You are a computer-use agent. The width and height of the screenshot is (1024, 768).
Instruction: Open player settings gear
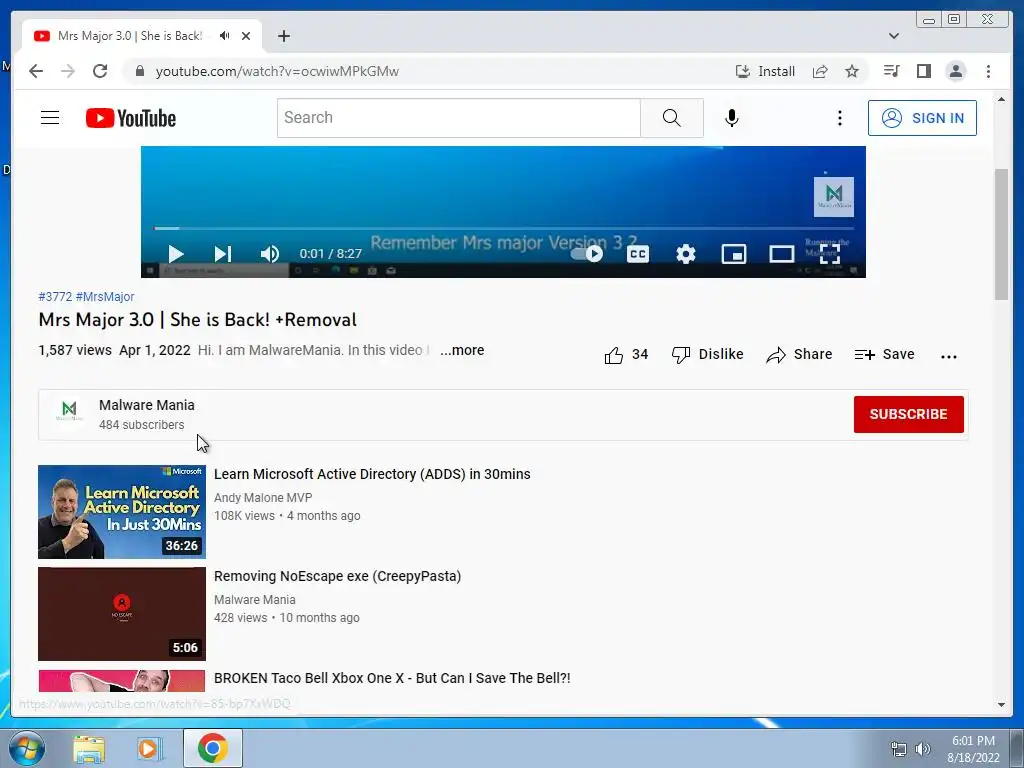tap(686, 253)
